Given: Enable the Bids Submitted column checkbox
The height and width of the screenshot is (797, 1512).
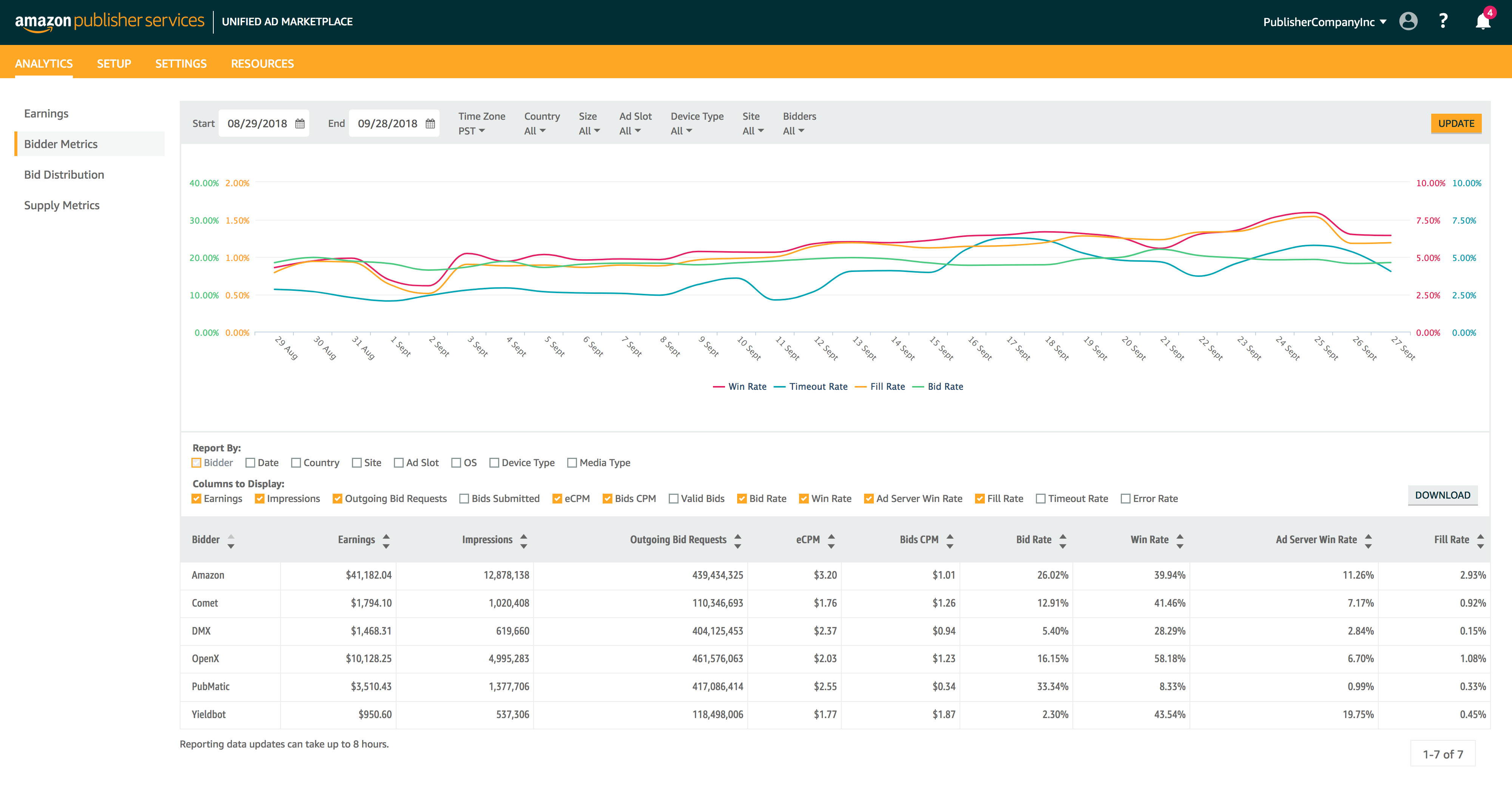Looking at the screenshot, I should click(x=464, y=499).
